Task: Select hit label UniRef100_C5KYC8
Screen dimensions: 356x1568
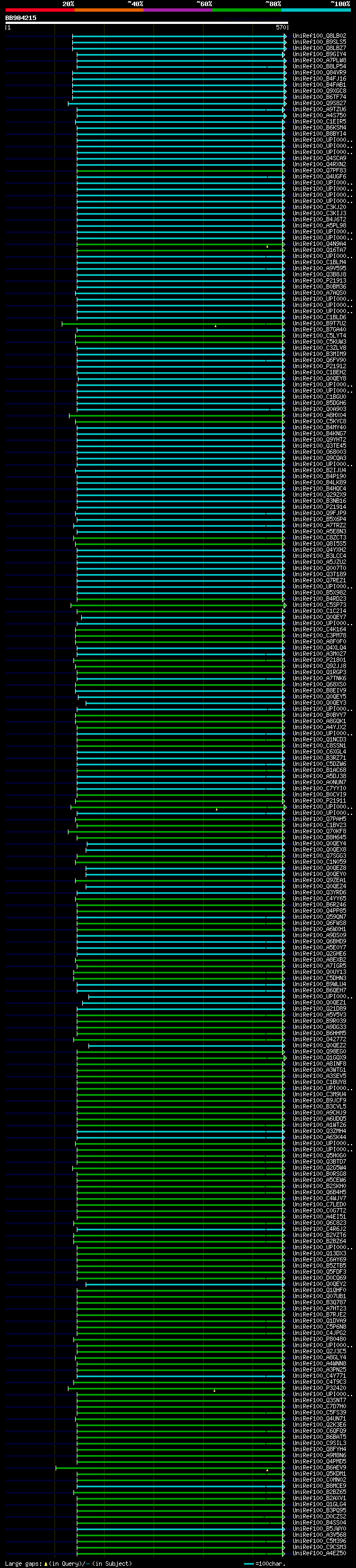Action: 319,421
